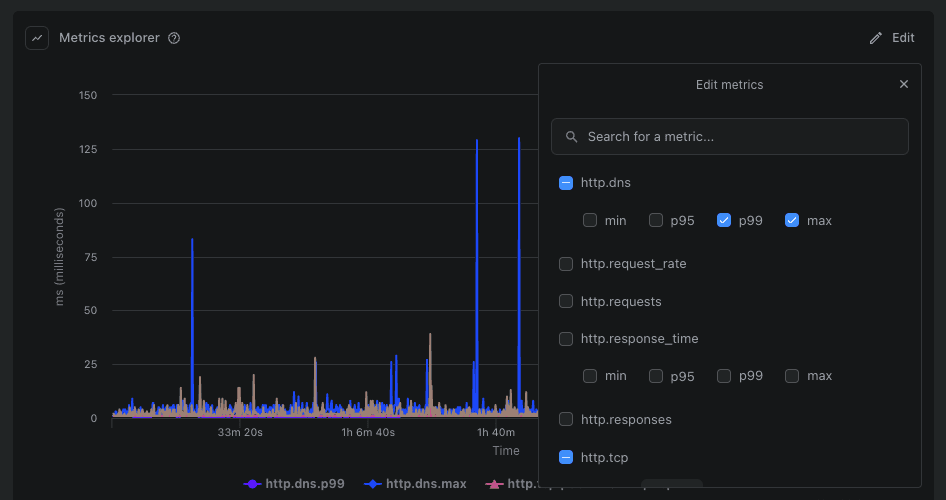Screen dimensions: 946x500
Task: Click the Metrics explorer chart icon
Action: point(37,38)
